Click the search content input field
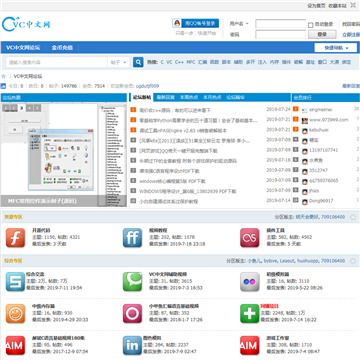360x360 pixels. pos(57,62)
